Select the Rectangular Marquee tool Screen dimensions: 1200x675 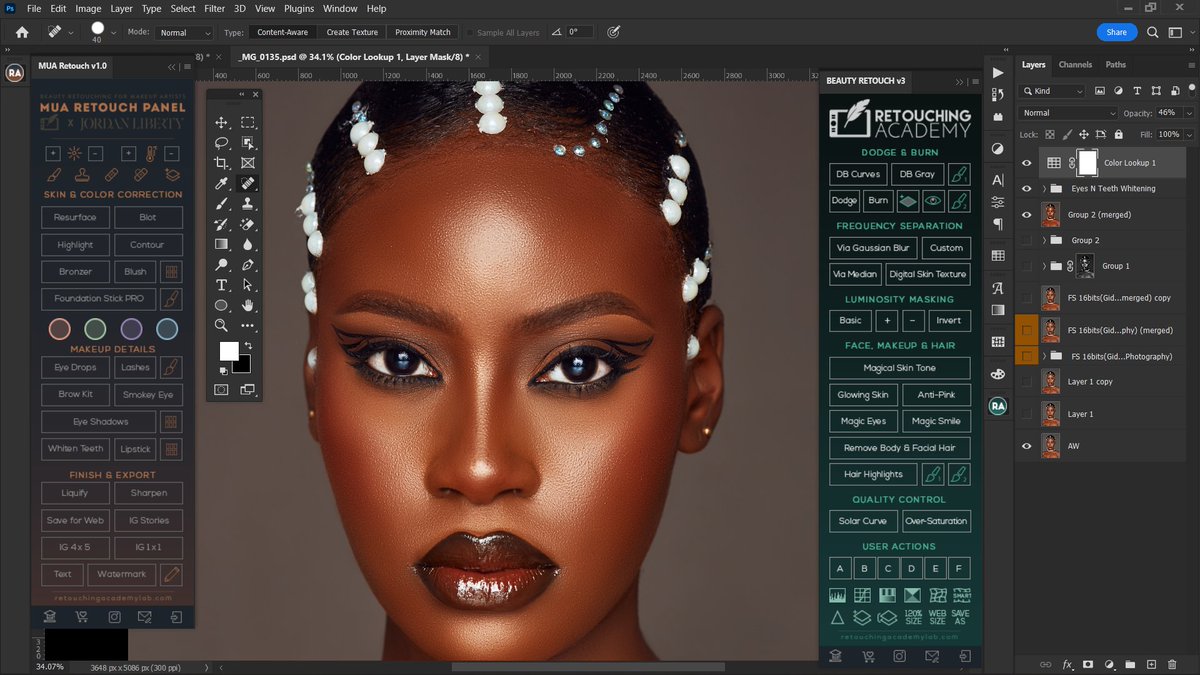tap(247, 123)
